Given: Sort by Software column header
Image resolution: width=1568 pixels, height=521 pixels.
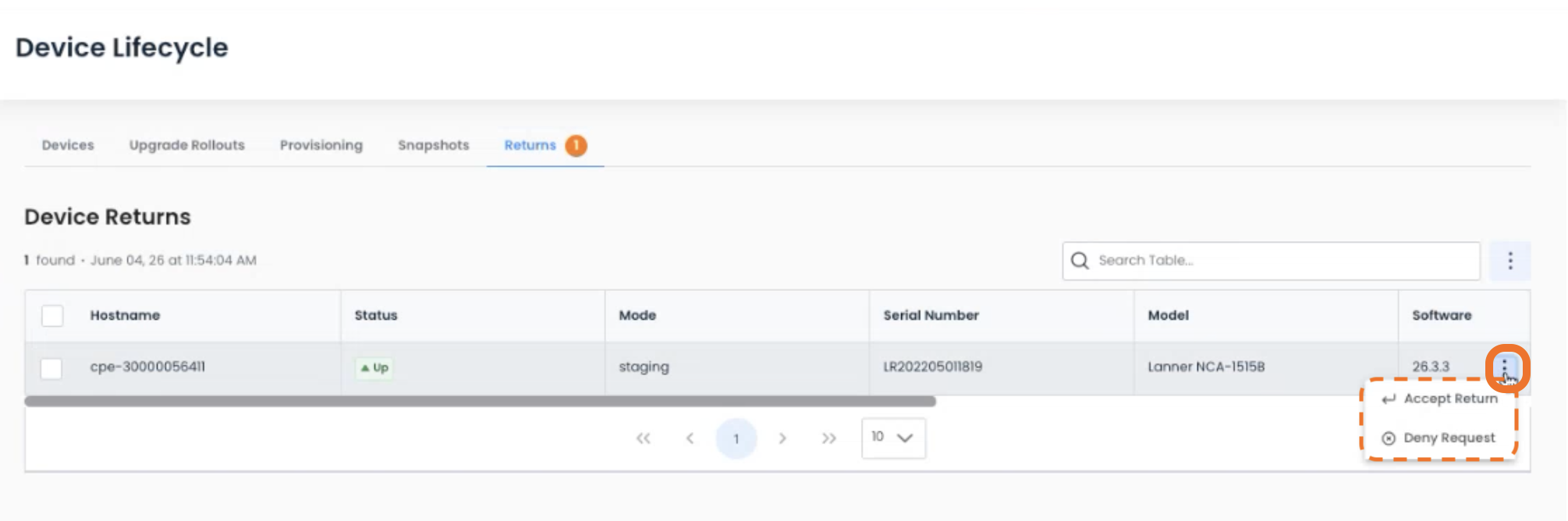Looking at the screenshot, I should coord(1442,315).
